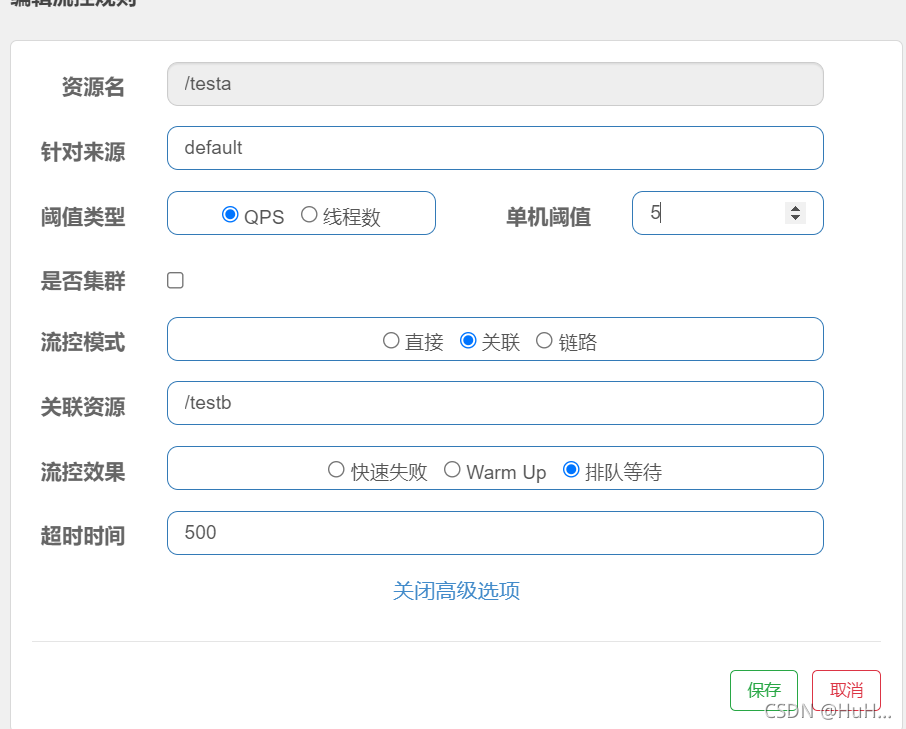
Task: Click the 是否集群 label
Action: (x=83, y=281)
